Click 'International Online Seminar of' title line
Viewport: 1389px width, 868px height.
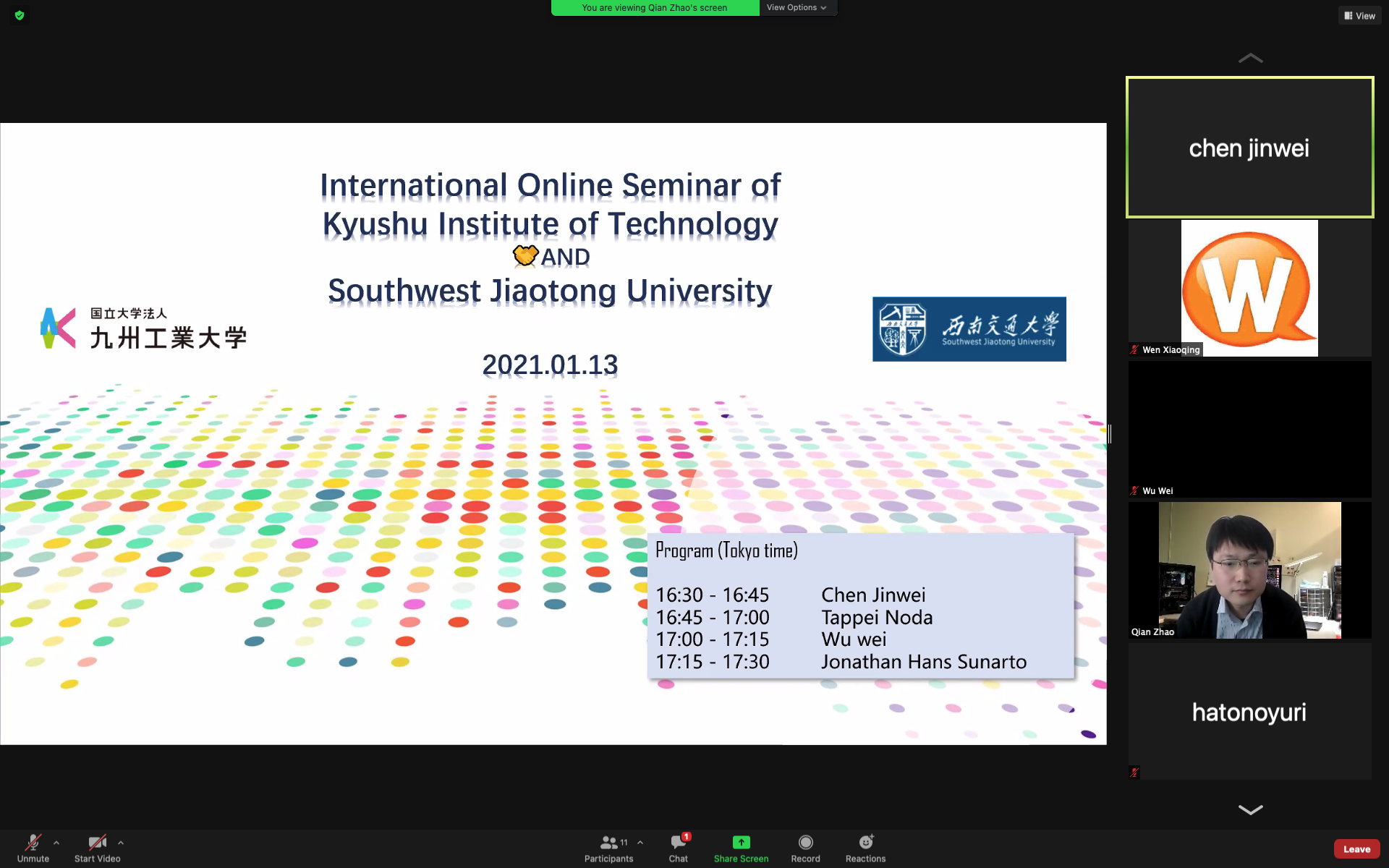pos(550,185)
